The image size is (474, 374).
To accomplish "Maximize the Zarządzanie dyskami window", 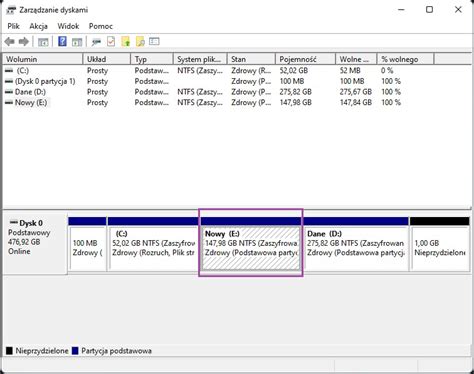I will point(430,10).
